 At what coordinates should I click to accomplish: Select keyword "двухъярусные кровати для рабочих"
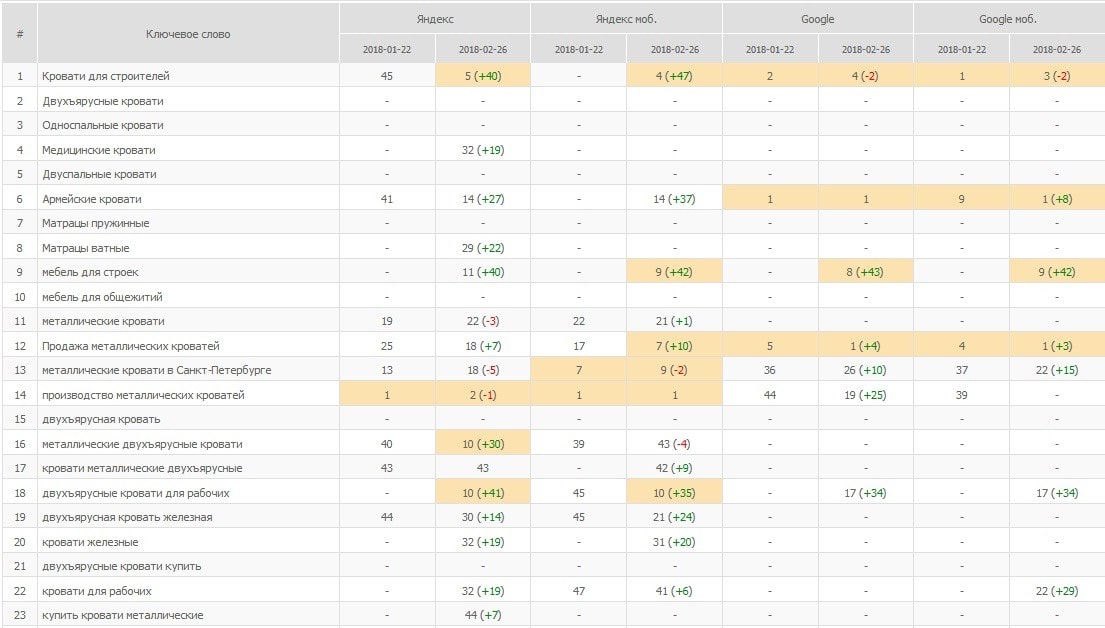(x=136, y=493)
